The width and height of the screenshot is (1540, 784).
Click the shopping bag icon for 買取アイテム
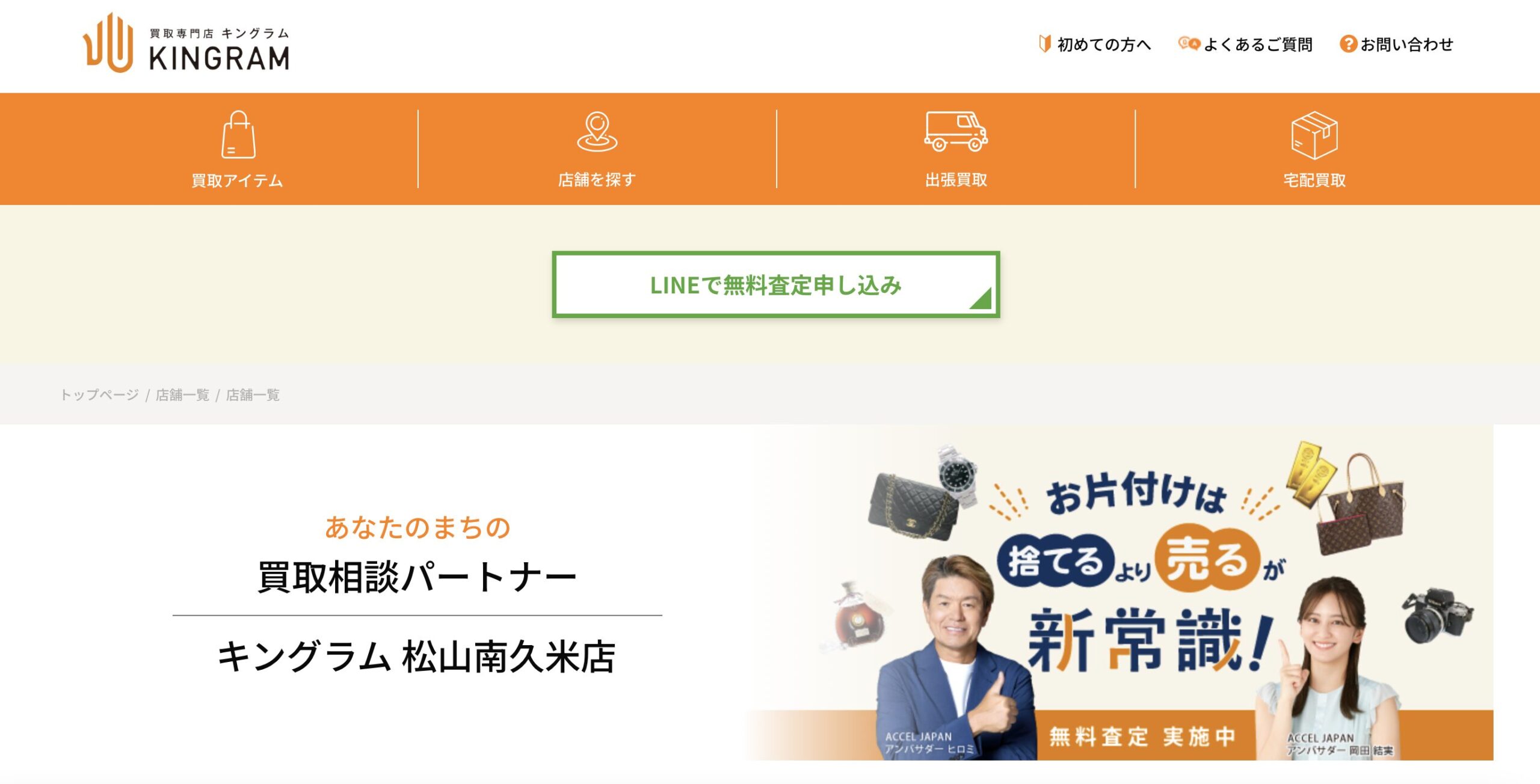(238, 135)
